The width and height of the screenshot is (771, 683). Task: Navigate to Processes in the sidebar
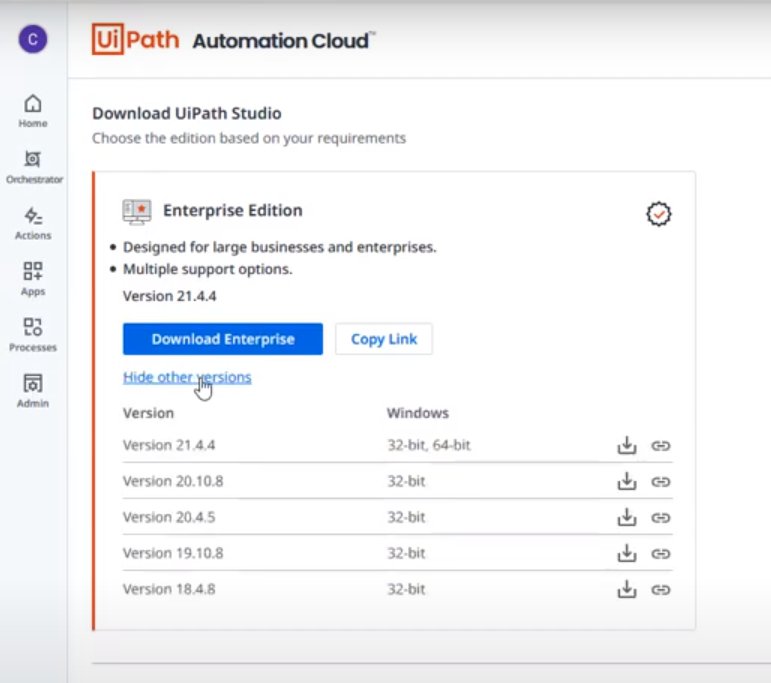(x=33, y=334)
